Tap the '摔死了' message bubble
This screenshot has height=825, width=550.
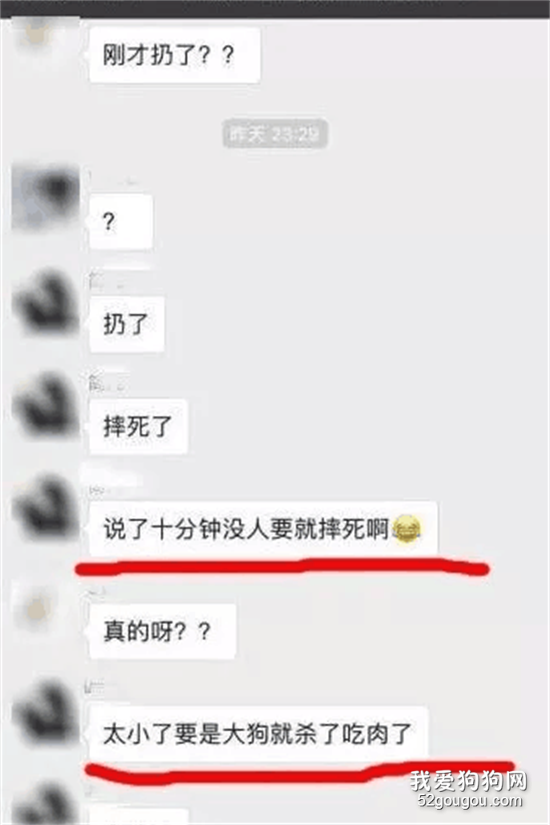[x=138, y=426]
